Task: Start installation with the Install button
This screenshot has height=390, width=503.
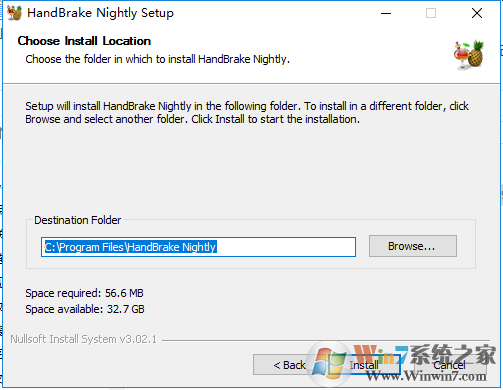Action: click(x=364, y=365)
